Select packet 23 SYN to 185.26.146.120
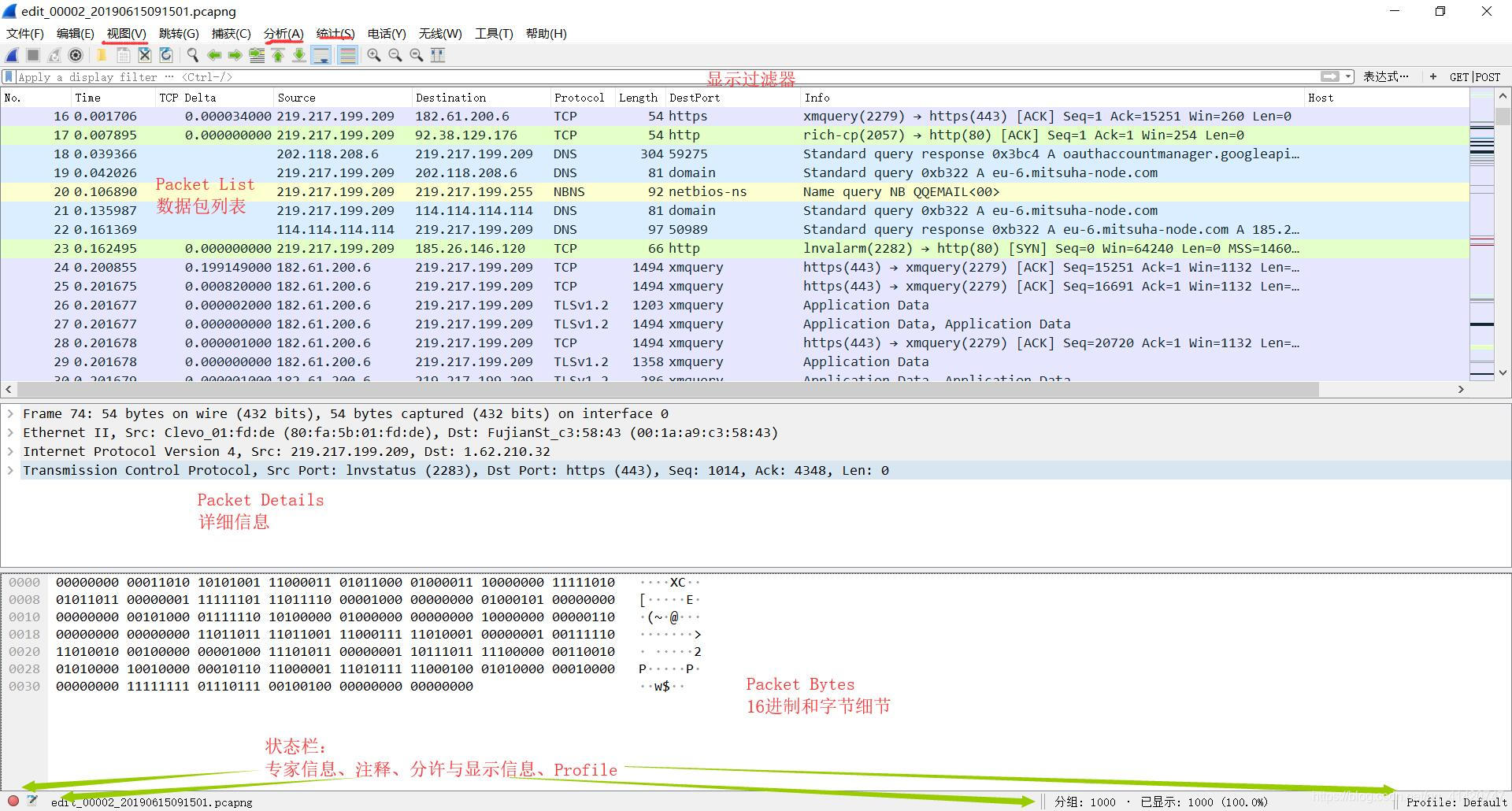This screenshot has height=811, width=1512. pyautogui.click(x=734, y=248)
